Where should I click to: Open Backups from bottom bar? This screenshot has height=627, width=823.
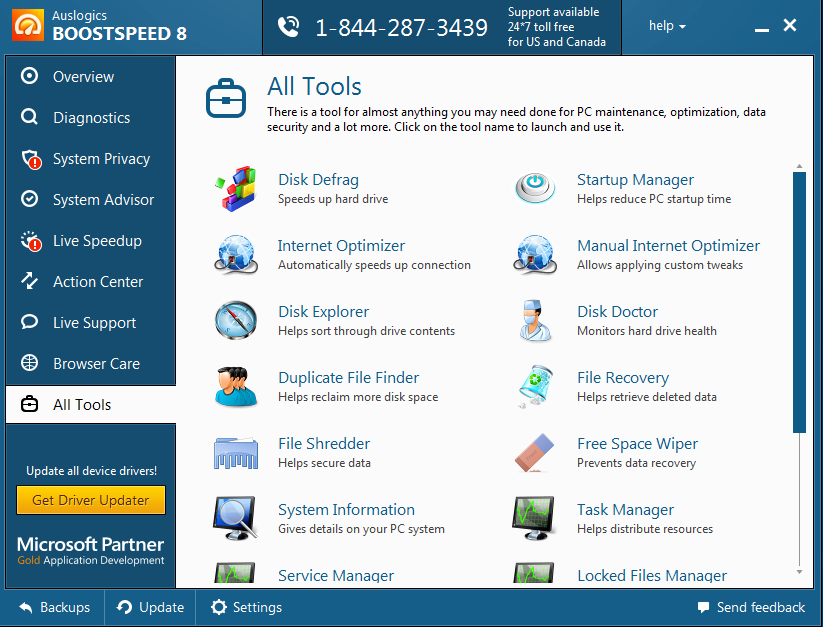click(x=54, y=607)
